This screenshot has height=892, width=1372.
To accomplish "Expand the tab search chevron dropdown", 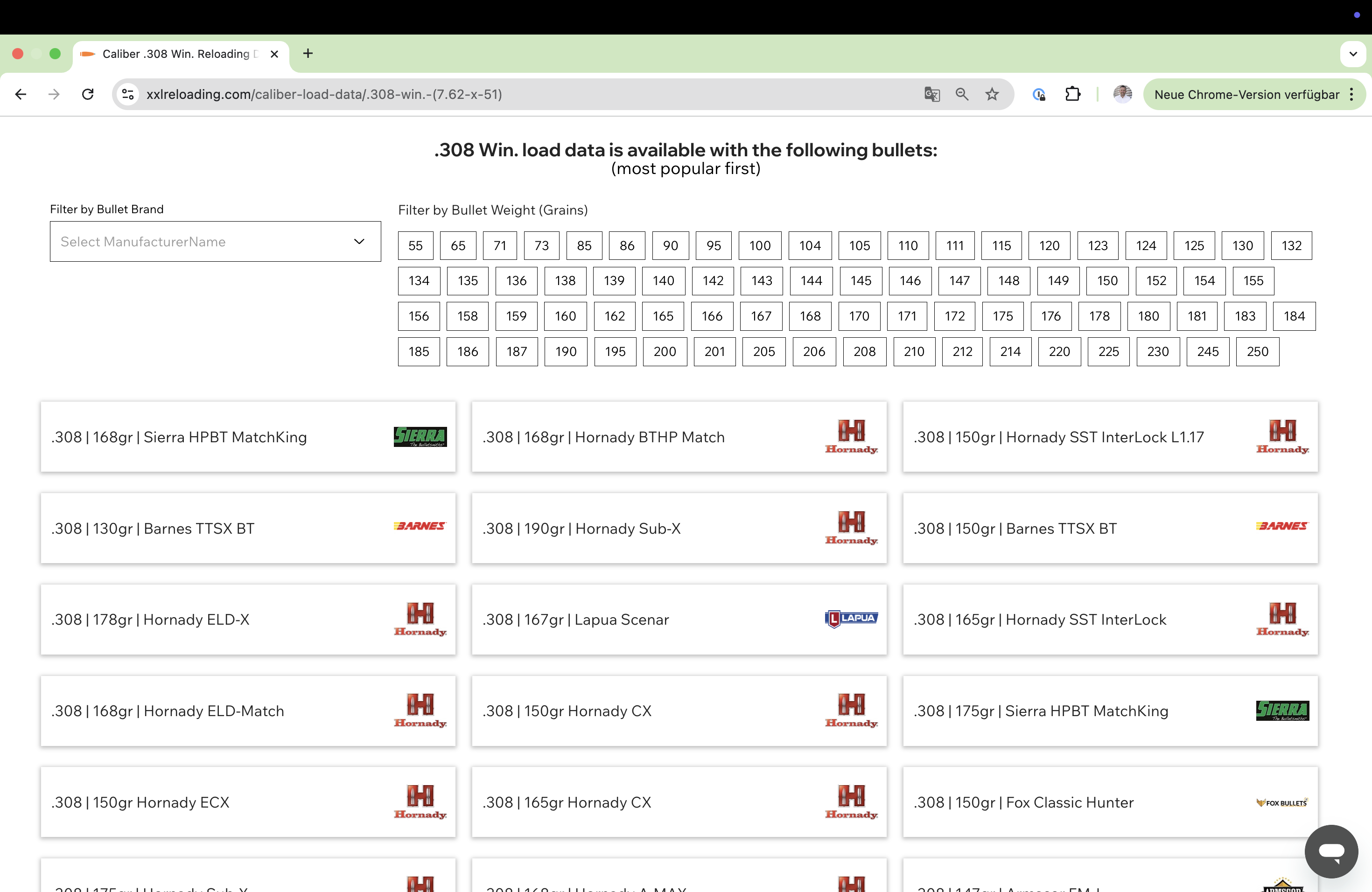I will click(x=1353, y=54).
